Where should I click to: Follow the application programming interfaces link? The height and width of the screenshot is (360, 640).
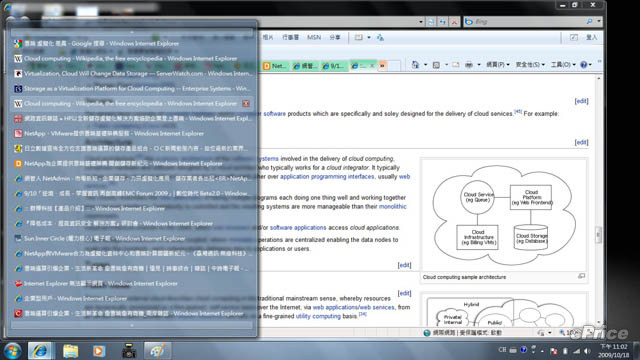pyautogui.click(x=327, y=176)
